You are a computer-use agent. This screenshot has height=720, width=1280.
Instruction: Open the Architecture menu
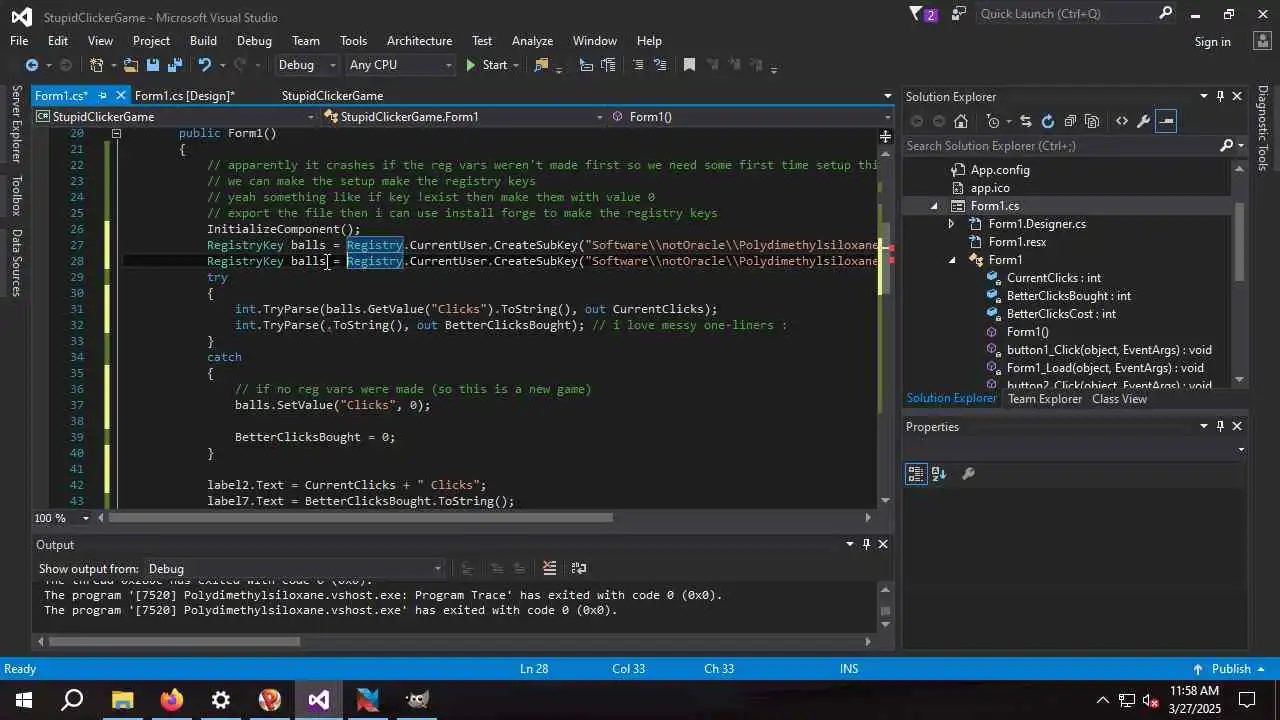[x=419, y=41]
